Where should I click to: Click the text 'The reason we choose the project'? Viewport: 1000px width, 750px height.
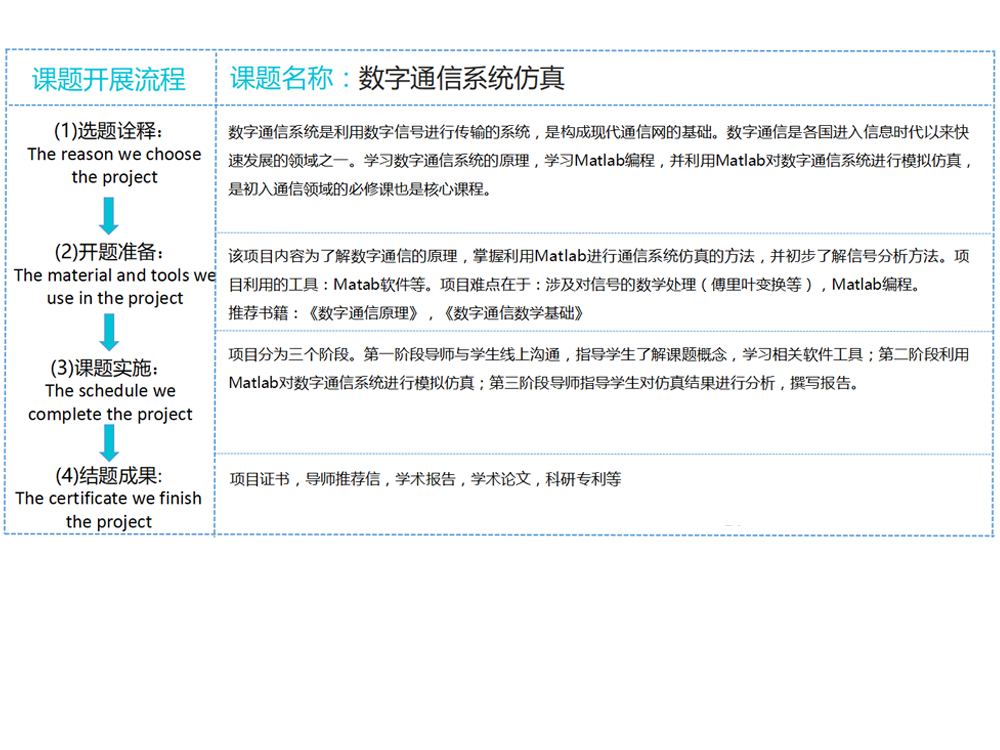pyautogui.click(x=114, y=165)
